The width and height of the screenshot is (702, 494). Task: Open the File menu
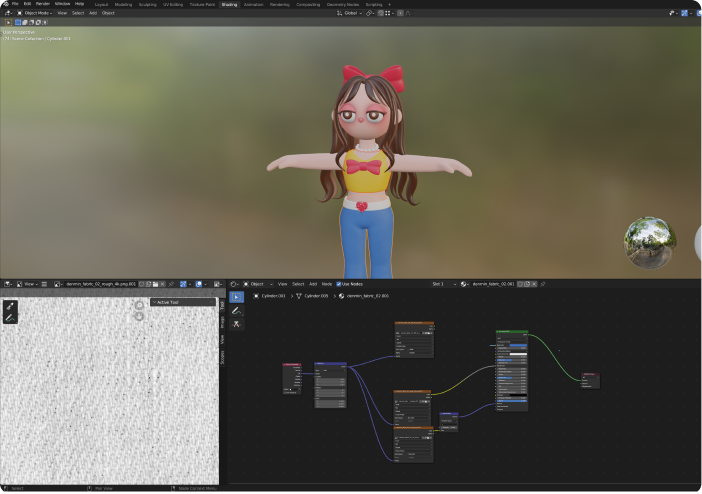pyautogui.click(x=15, y=4)
